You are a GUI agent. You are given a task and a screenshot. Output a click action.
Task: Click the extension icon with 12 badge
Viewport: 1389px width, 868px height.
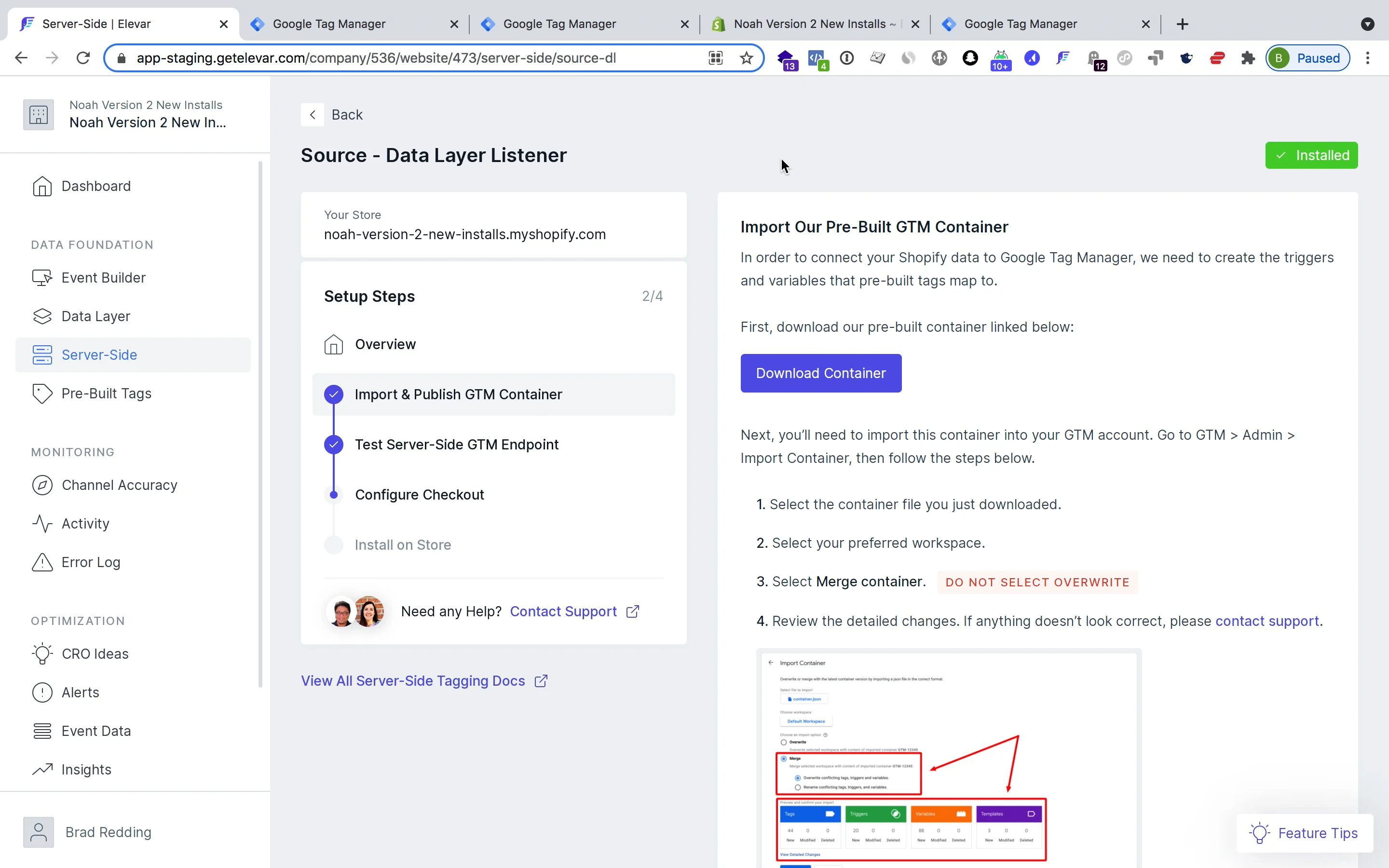pyautogui.click(x=1096, y=59)
